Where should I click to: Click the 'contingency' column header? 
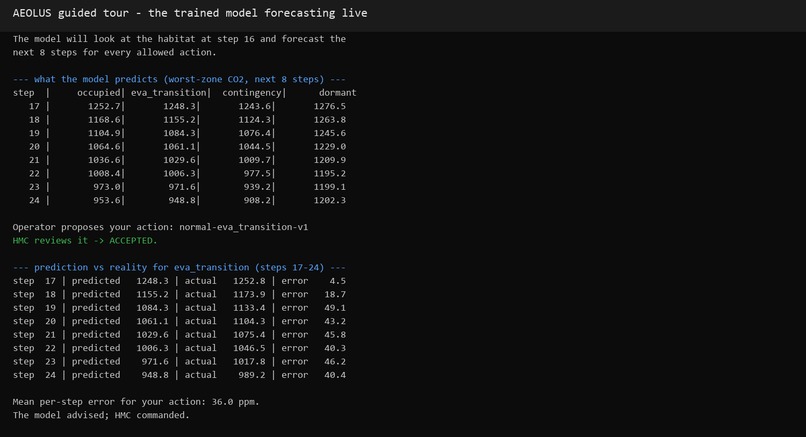point(252,93)
